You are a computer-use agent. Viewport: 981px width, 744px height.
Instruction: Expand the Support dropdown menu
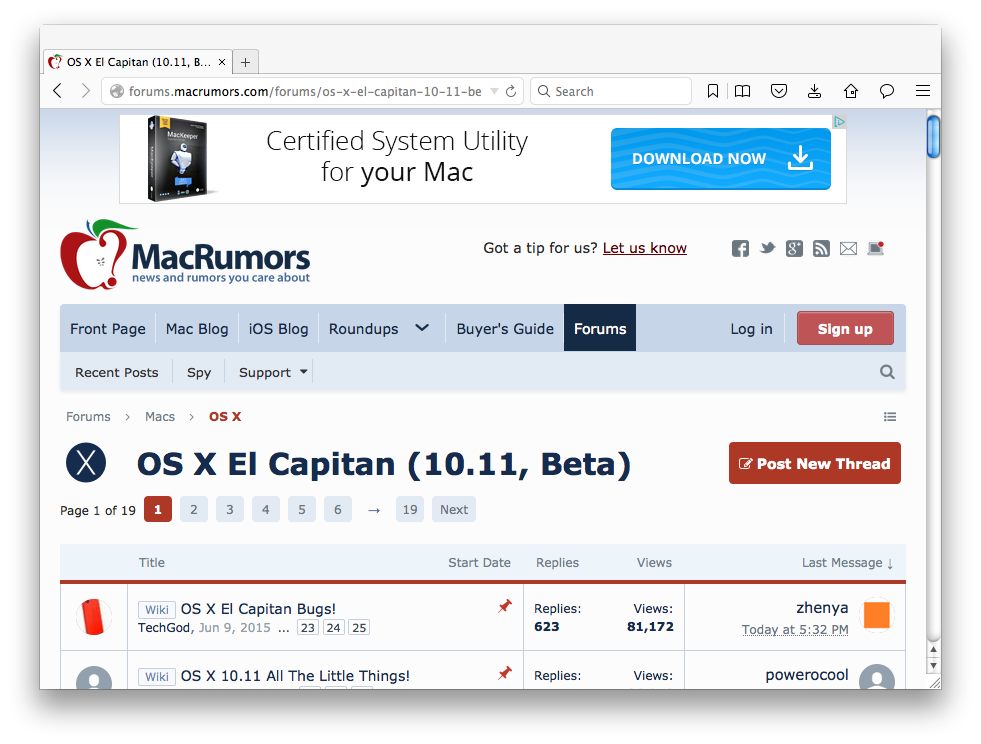point(273,372)
